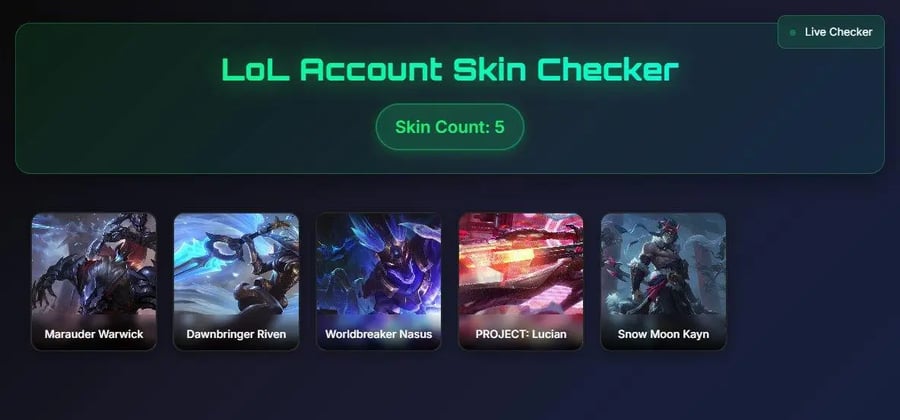Open the PROJECT: Lucian skin artwork
Image resolution: width=900 pixels, height=420 pixels.
[x=521, y=264]
